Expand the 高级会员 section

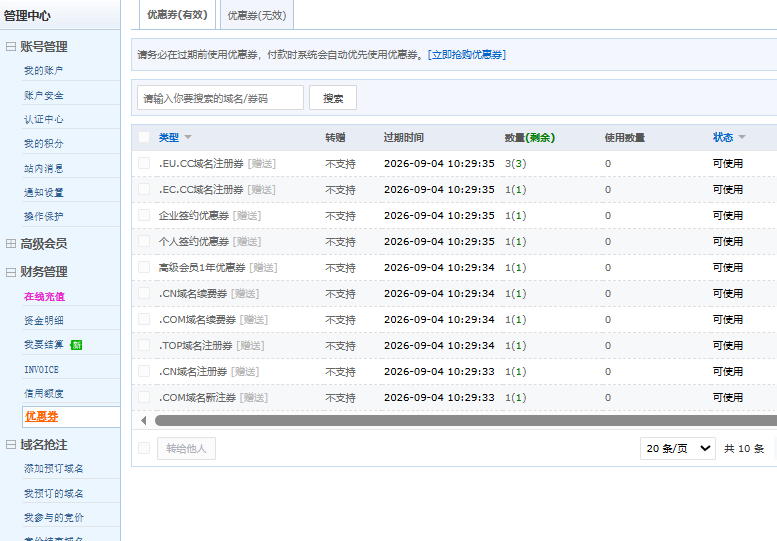coord(11,243)
